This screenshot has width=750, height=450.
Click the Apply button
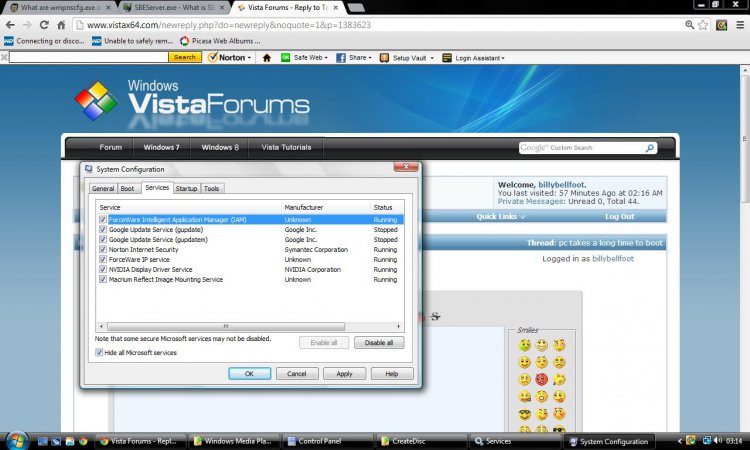pyautogui.click(x=344, y=373)
